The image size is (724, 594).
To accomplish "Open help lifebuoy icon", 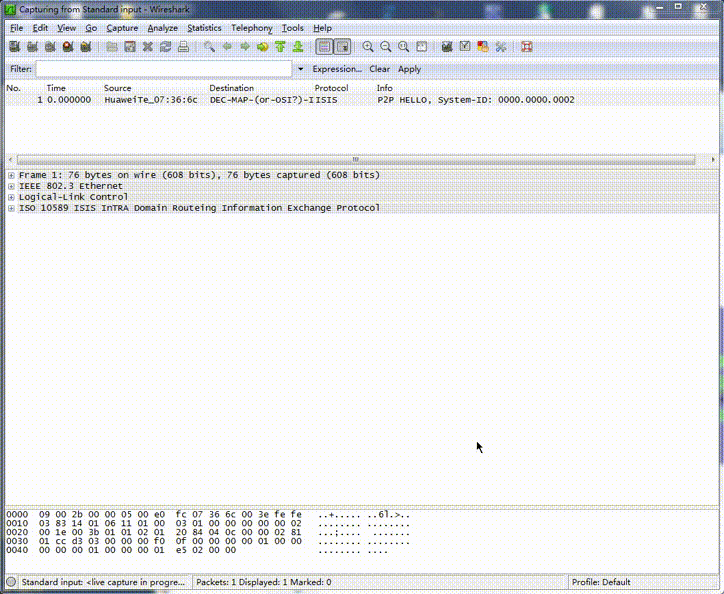I will point(527,47).
